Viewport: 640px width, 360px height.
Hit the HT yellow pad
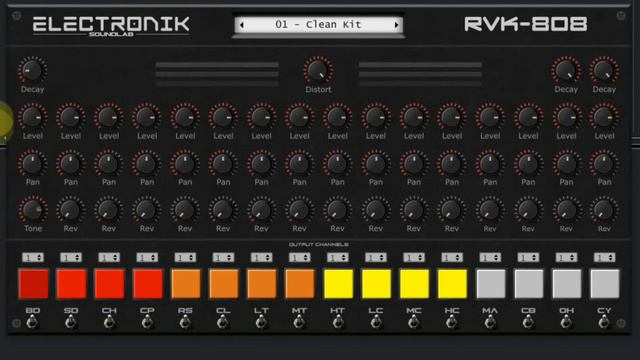[338, 284]
